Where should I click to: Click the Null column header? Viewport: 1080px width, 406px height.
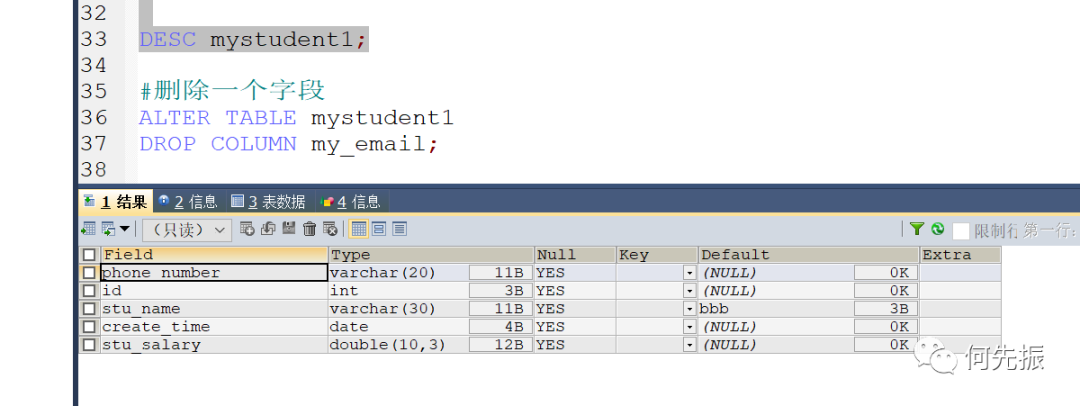pyautogui.click(x=575, y=255)
